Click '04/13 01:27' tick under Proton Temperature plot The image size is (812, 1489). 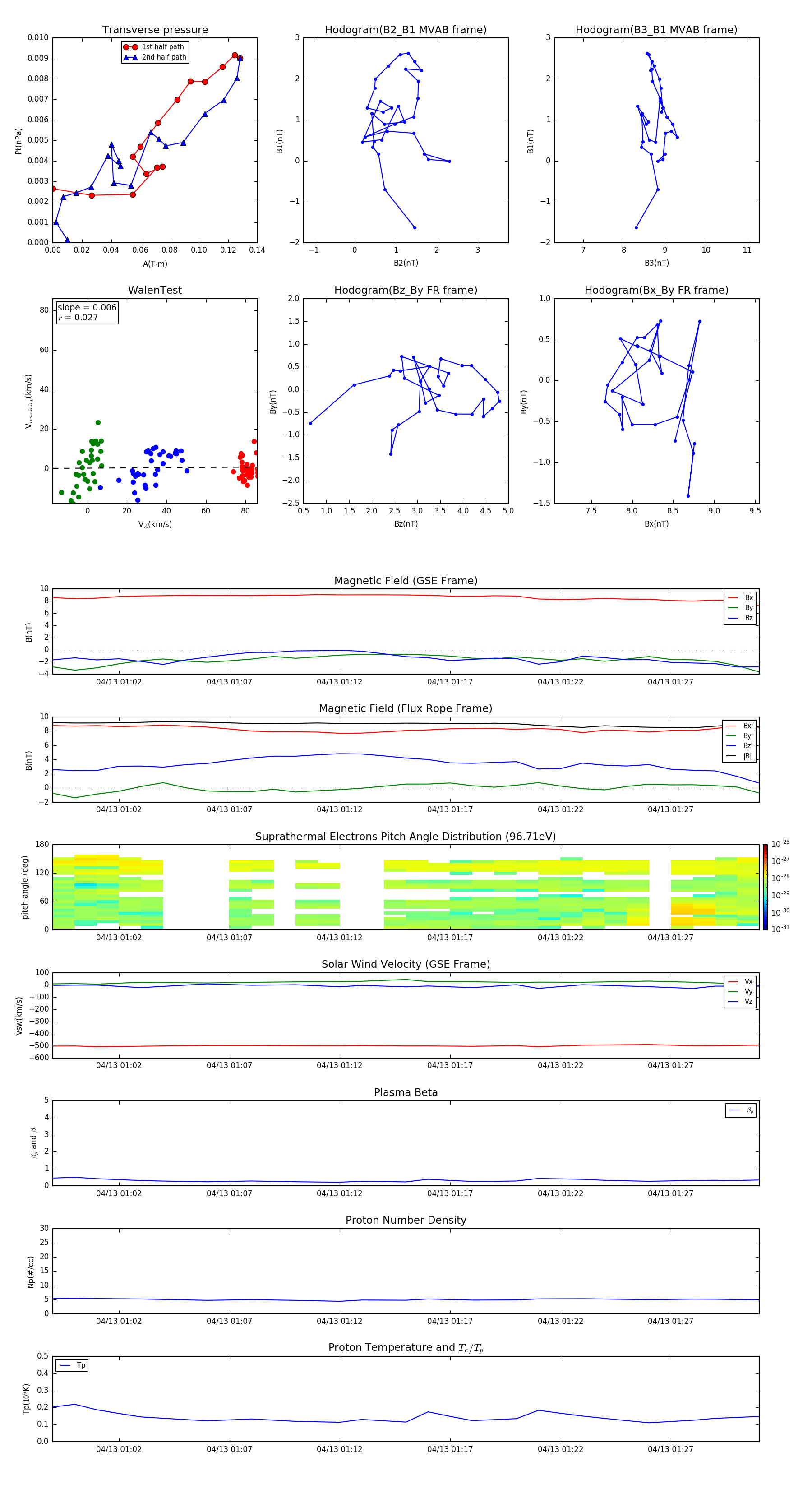tap(670, 1449)
